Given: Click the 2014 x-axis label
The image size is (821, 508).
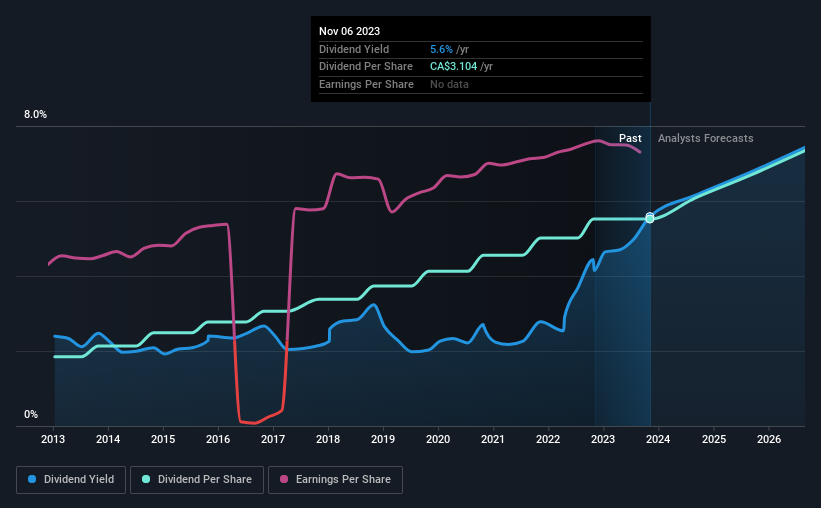Looking at the screenshot, I should (x=108, y=439).
